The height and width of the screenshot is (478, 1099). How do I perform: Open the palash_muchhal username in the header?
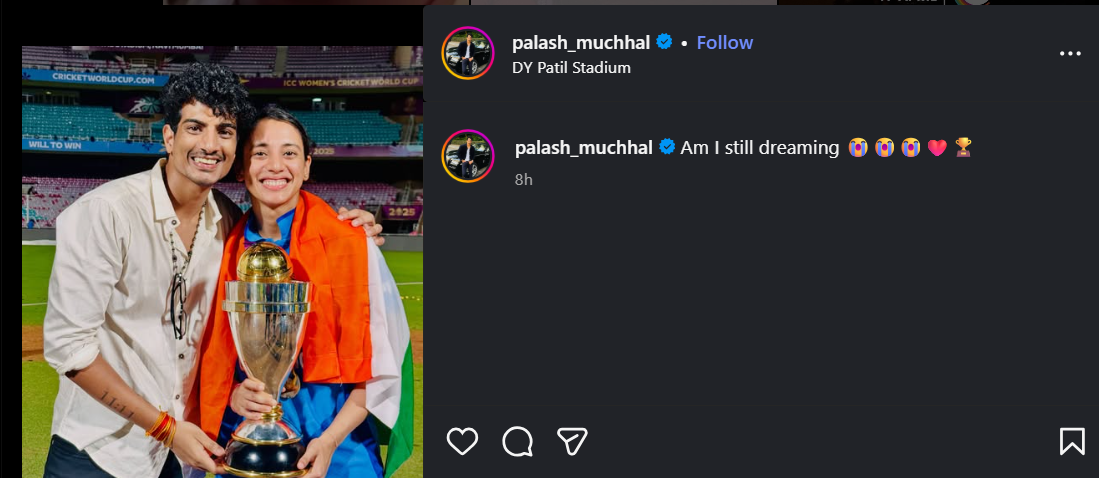pos(581,43)
